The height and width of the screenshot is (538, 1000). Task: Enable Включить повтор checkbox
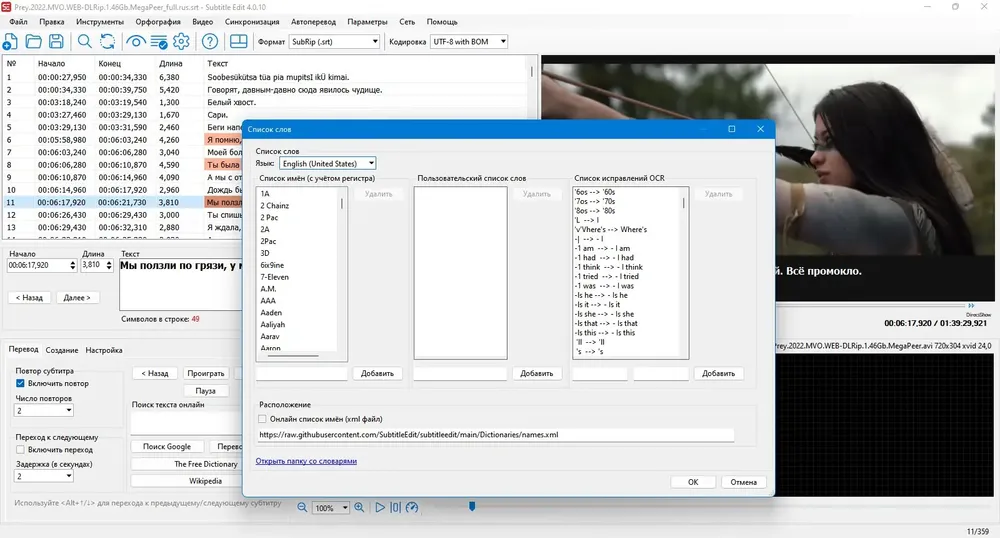click(x=20, y=383)
